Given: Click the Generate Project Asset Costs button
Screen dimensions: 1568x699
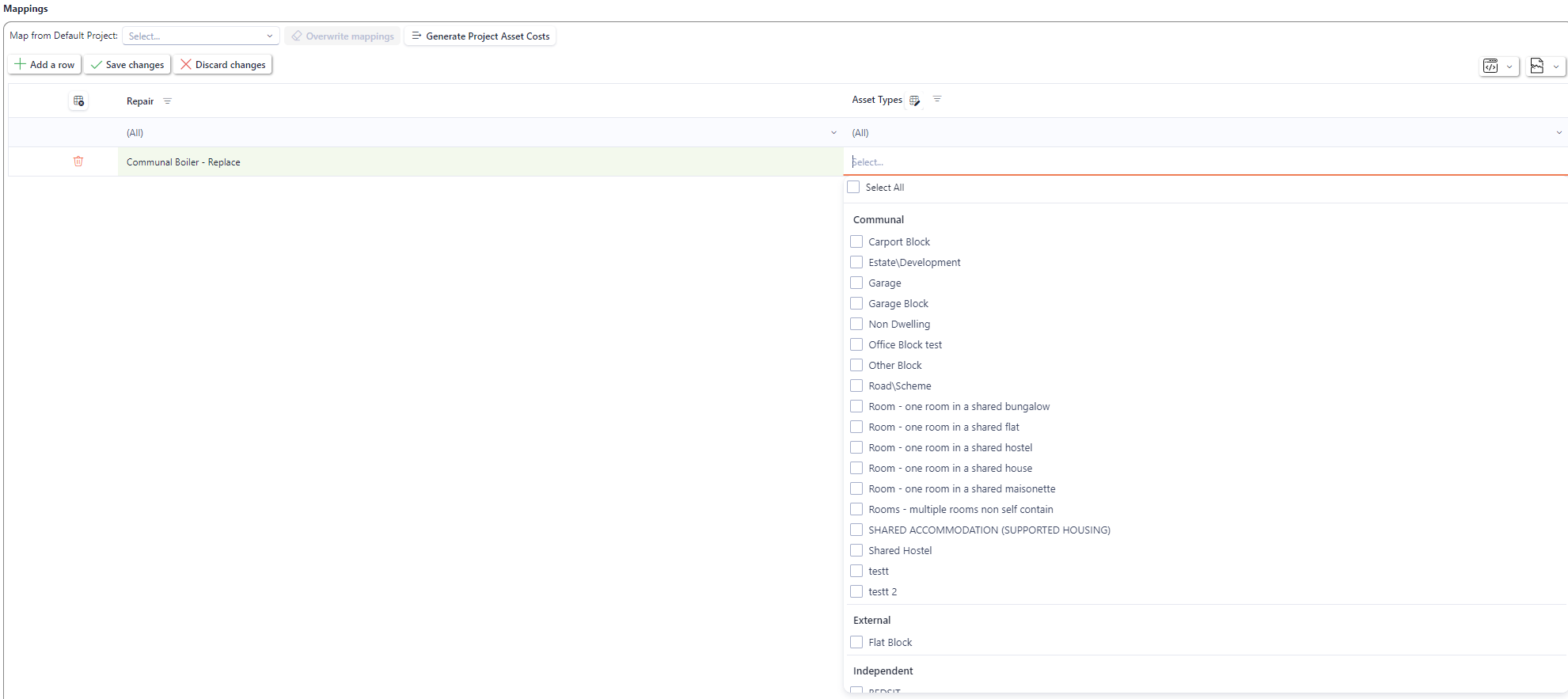Looking at the screenshot, I should pos(480,36).
